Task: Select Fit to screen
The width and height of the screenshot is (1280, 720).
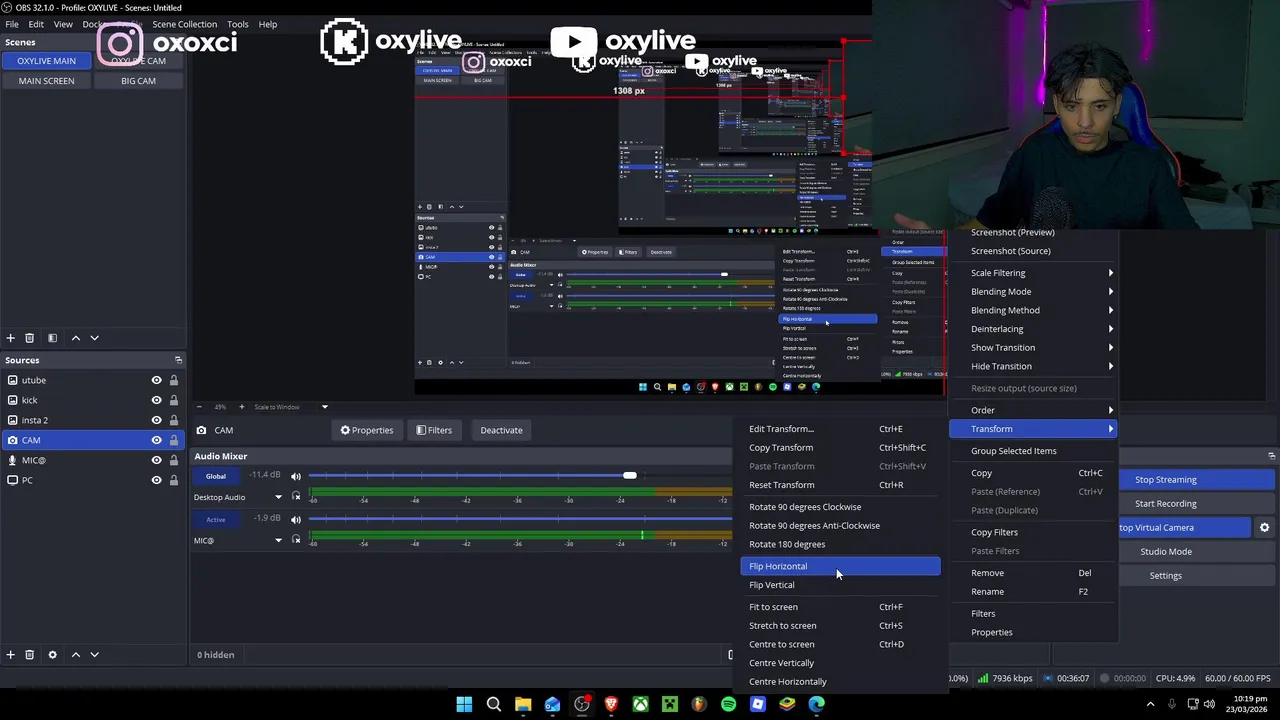Action: [841, 607]
